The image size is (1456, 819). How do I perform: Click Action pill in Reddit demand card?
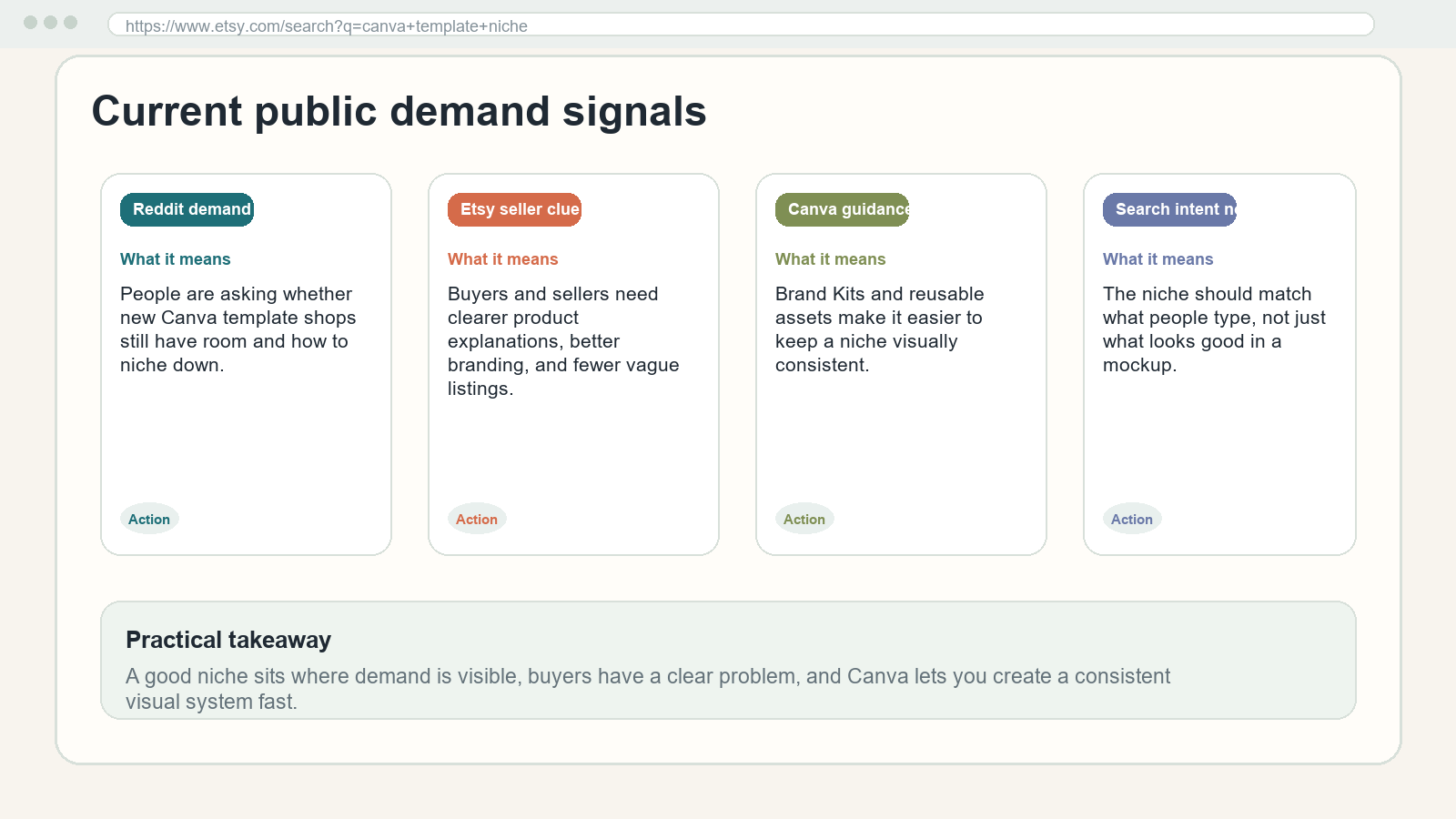pyautogui.click(x=149, y=519)
